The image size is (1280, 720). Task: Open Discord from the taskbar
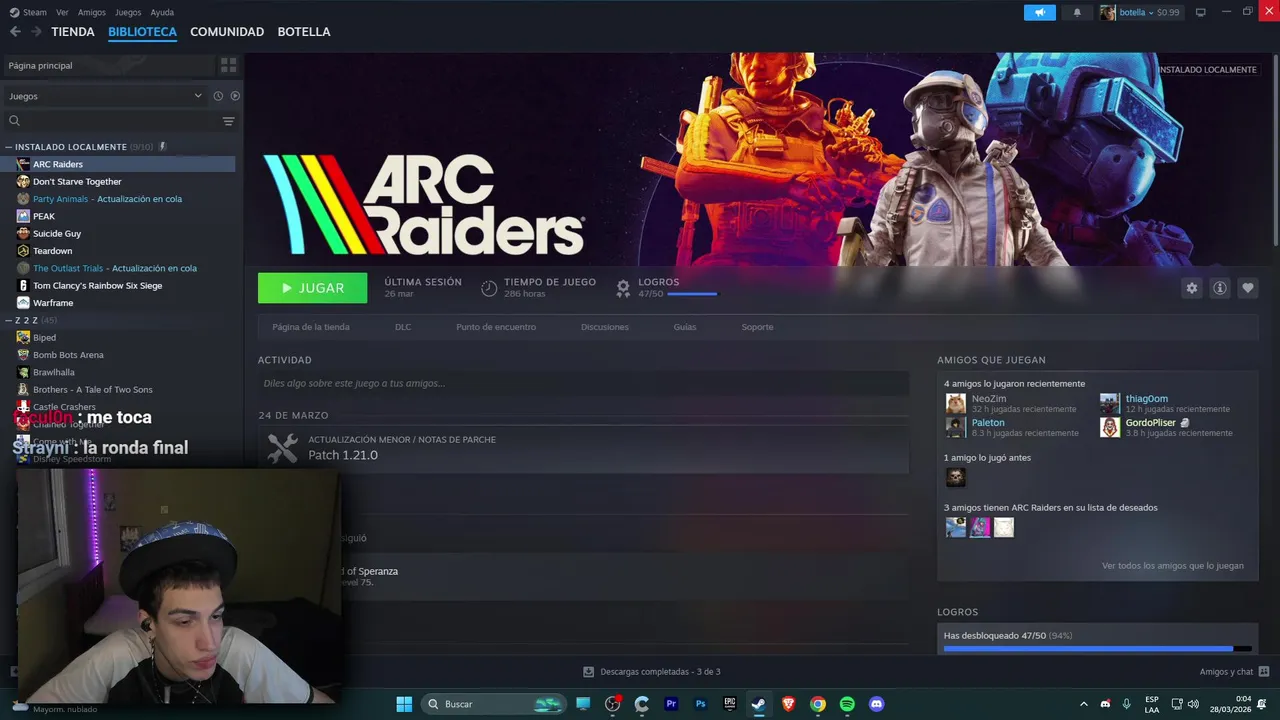click(877, 704)
